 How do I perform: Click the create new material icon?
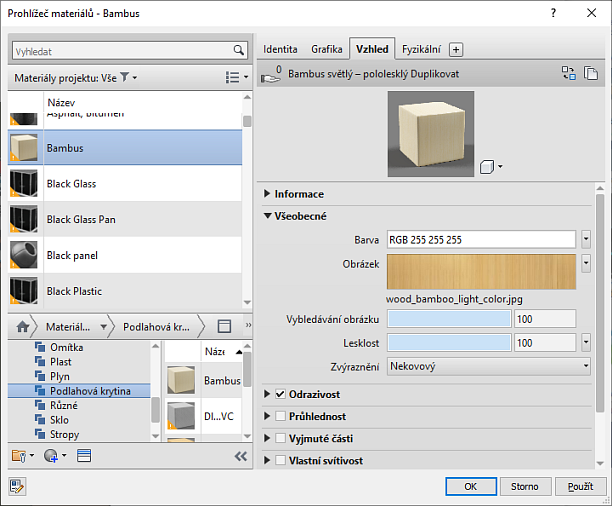click(51, 456)
